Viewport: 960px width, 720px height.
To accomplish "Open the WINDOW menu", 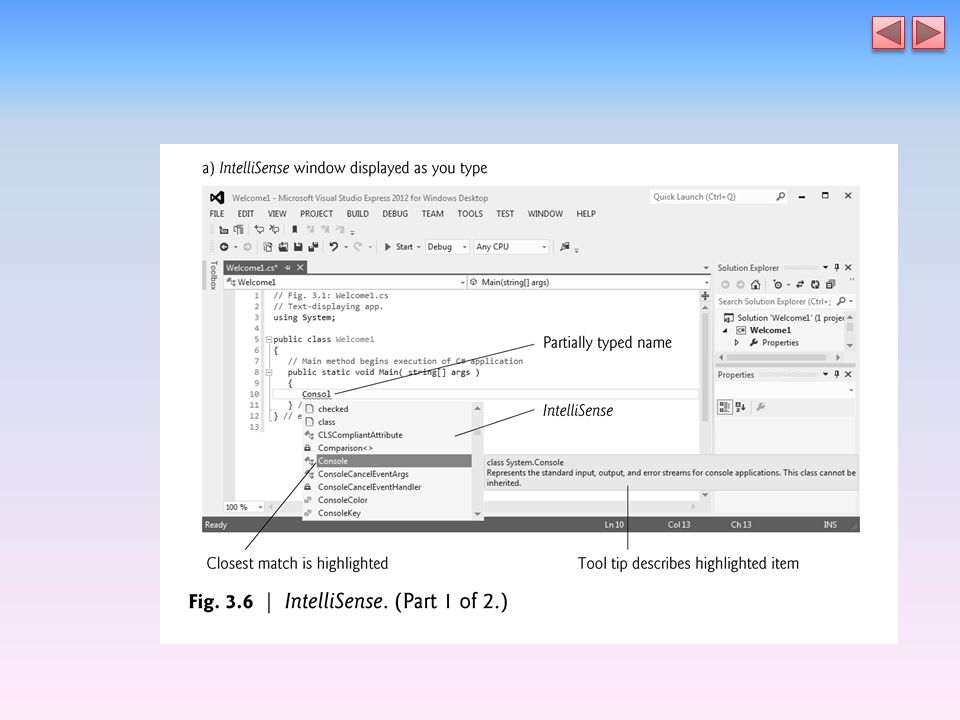I will (x=545, y=214).
